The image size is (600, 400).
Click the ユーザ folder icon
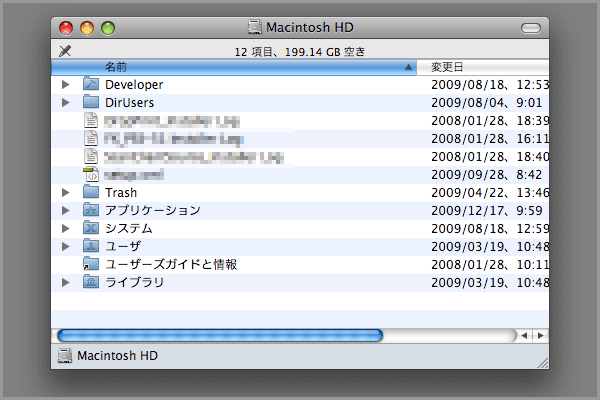pyautogui.click(x=91, y=246)
